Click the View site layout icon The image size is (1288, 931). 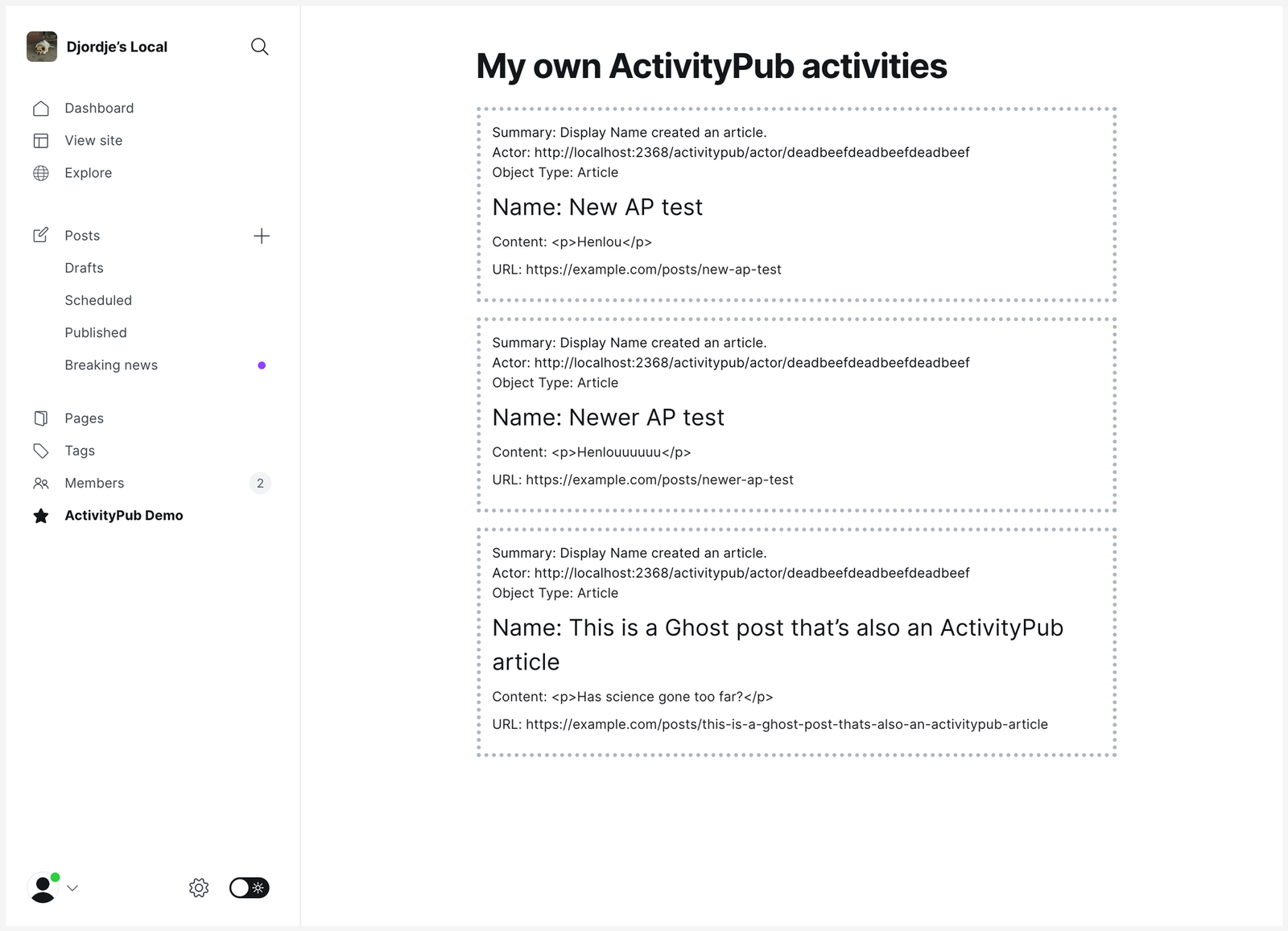pos(41,140)
